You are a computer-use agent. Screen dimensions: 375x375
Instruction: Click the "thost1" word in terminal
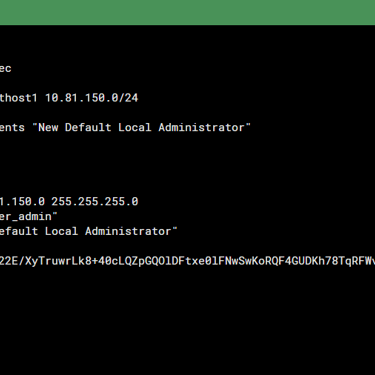pos(18,98)
